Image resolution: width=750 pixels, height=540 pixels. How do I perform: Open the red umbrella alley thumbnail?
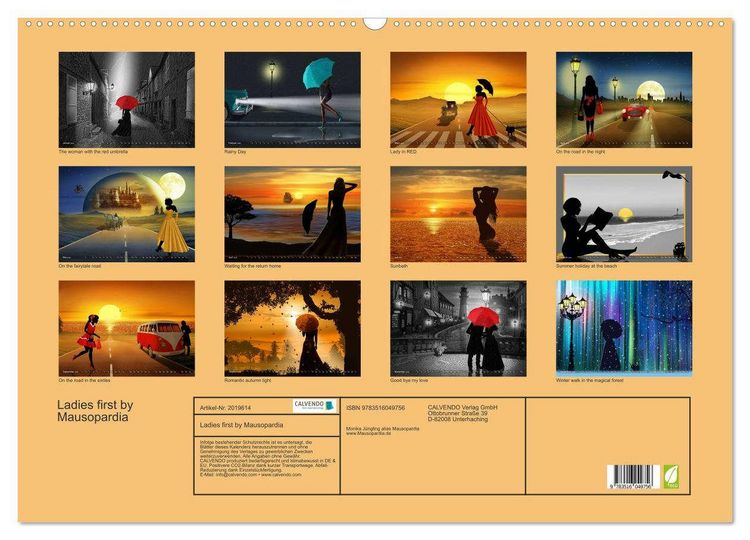127,99
